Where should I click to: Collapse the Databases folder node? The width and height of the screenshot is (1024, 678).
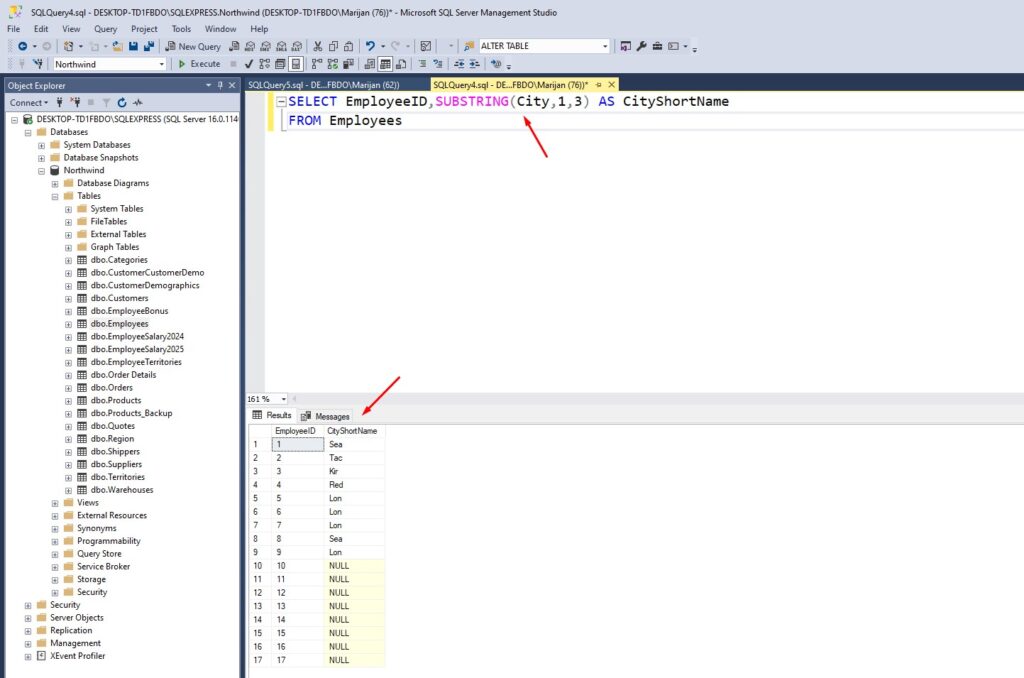[x=28, y=133]
